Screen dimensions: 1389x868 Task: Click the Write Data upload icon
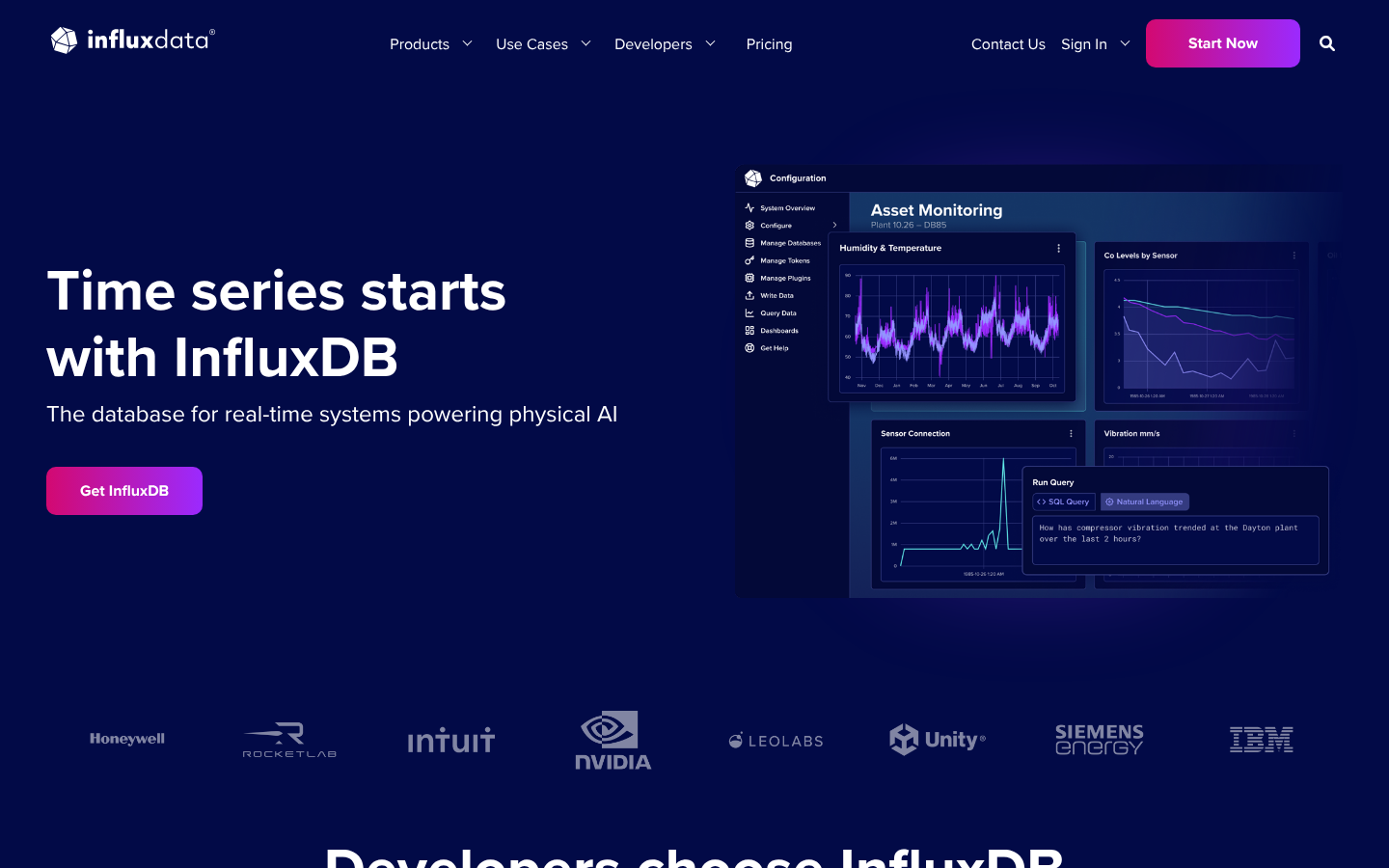[x=749, y=295]
